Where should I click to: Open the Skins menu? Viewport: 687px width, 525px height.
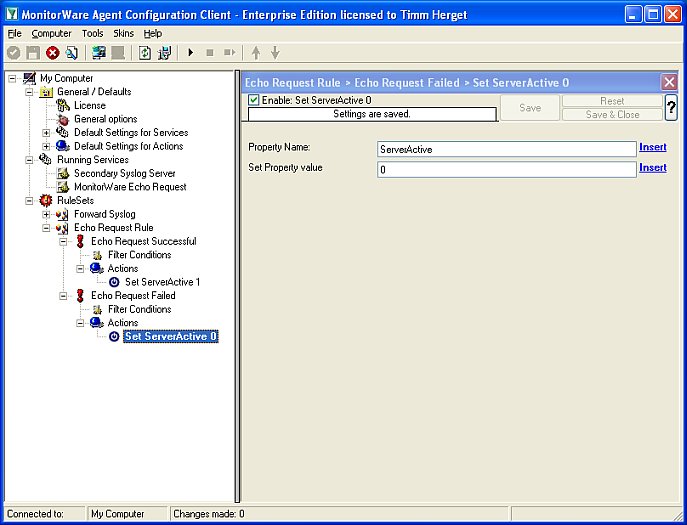123,34
